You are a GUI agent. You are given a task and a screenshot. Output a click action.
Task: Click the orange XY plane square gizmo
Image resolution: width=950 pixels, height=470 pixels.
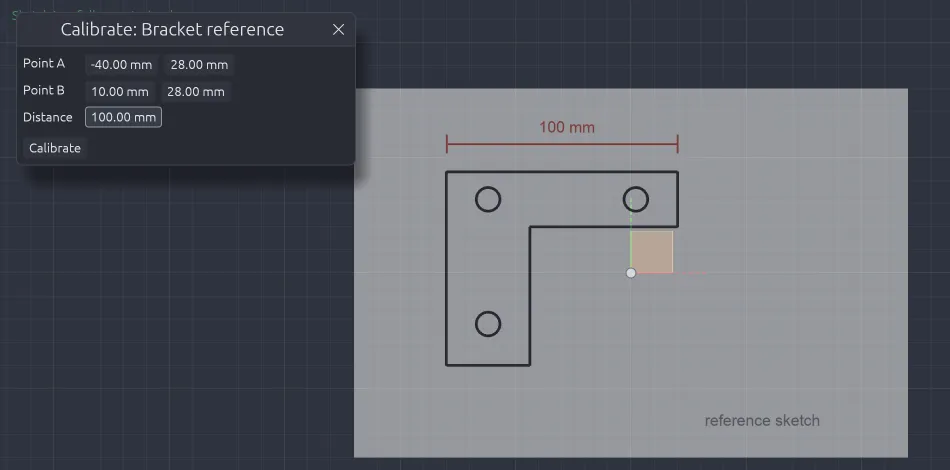(652, 252)
